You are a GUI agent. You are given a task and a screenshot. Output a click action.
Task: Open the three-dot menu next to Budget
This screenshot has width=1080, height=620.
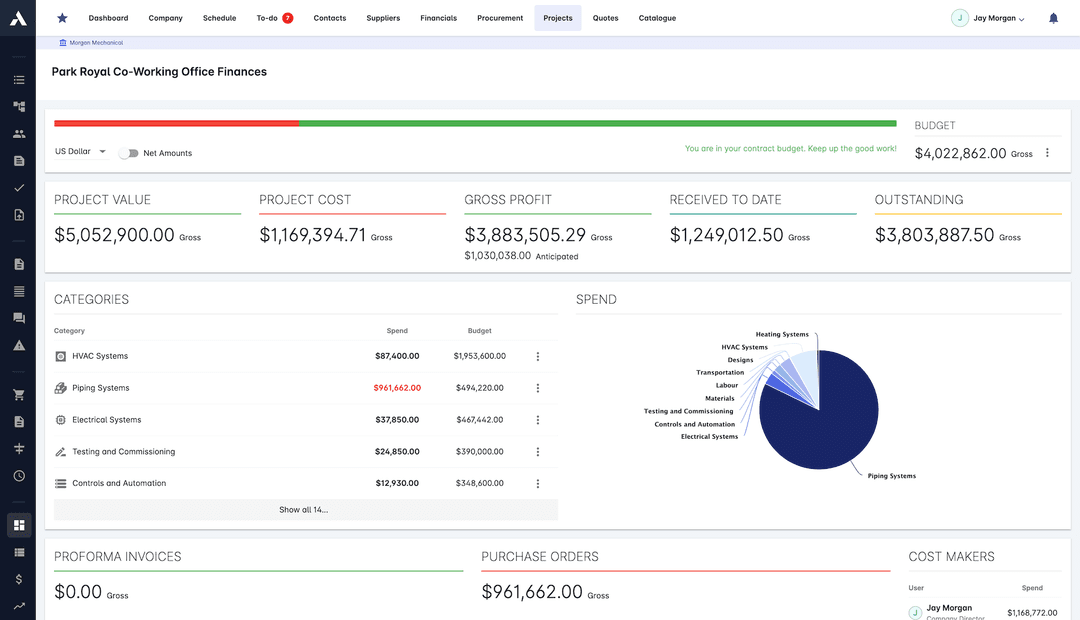[x=1047, y=153]
